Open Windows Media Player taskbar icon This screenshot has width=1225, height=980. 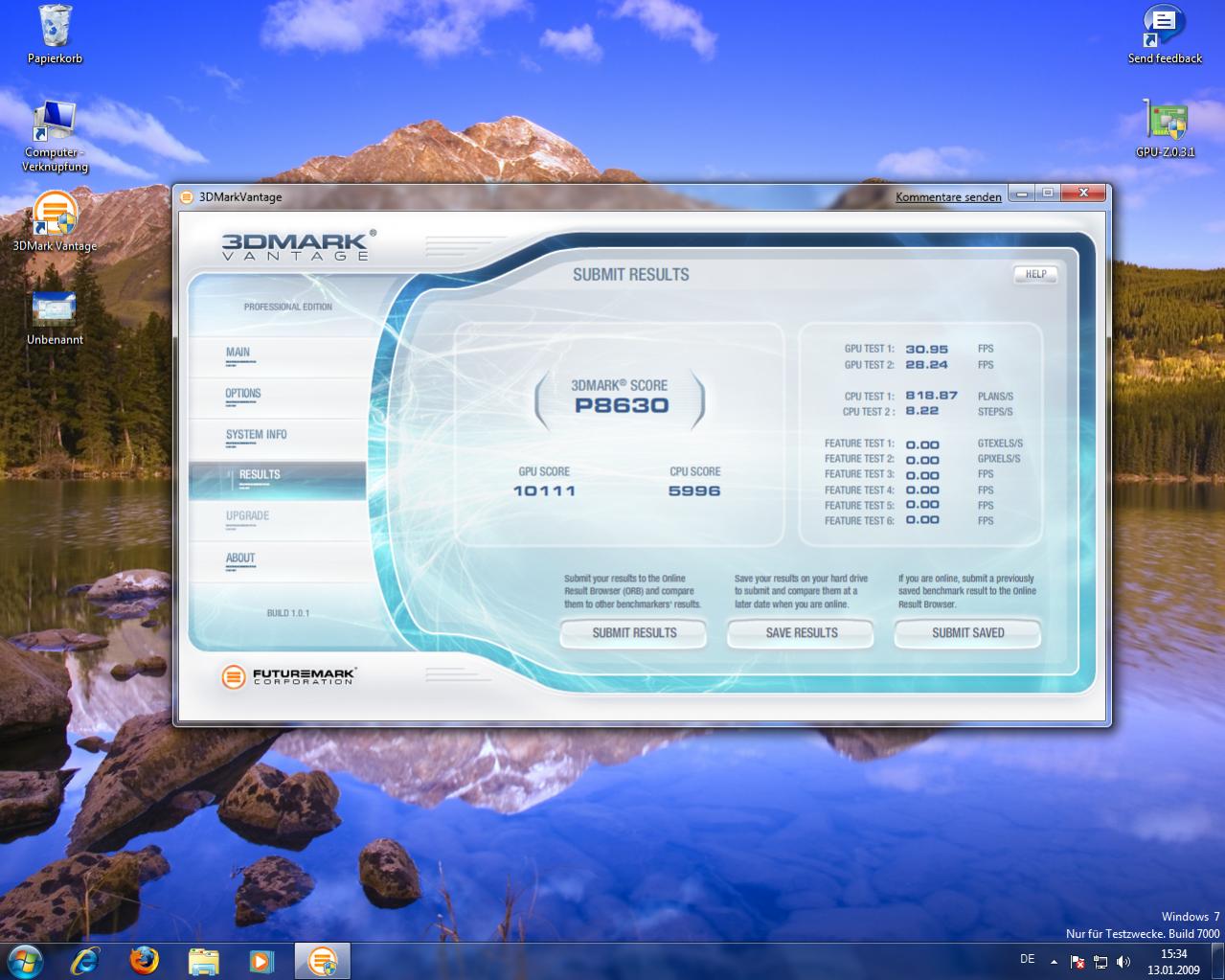pos(261,960)
